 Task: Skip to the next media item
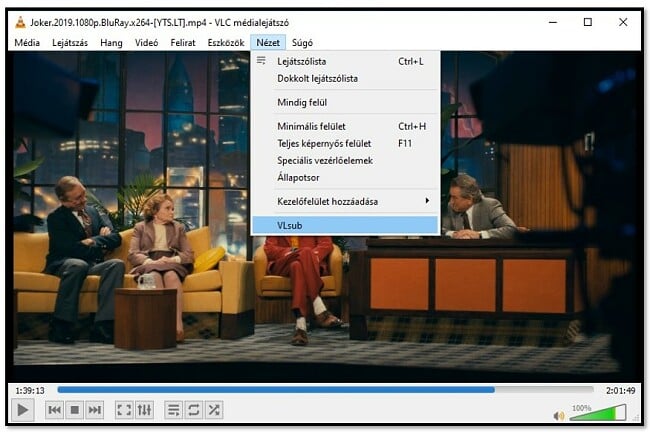[95, 410]
